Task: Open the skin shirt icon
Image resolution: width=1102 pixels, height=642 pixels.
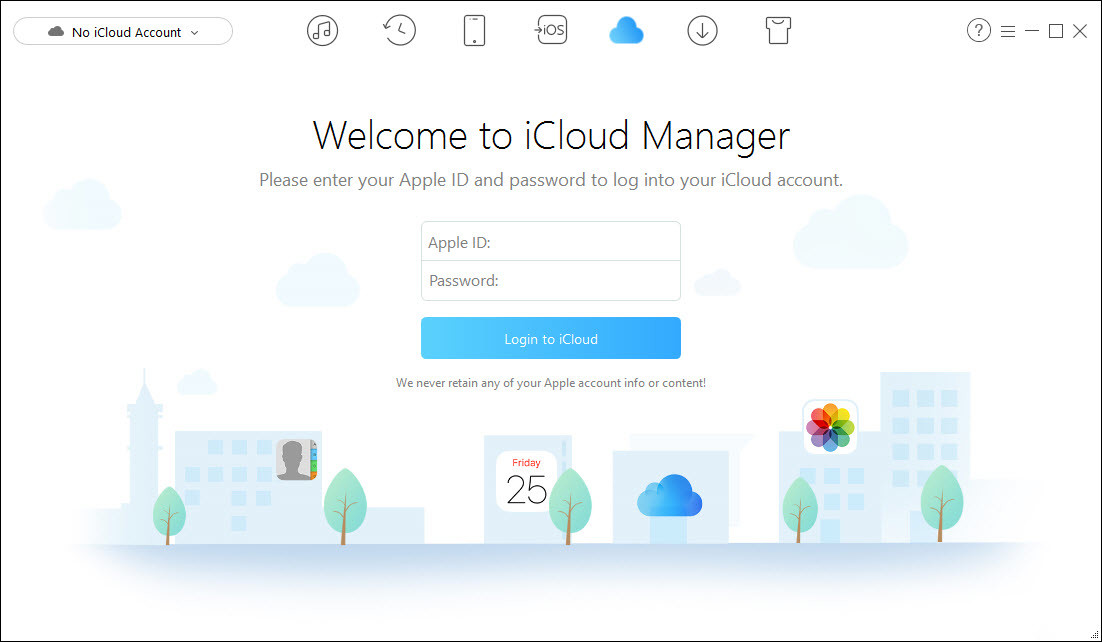Action: [x=778, y=31]
